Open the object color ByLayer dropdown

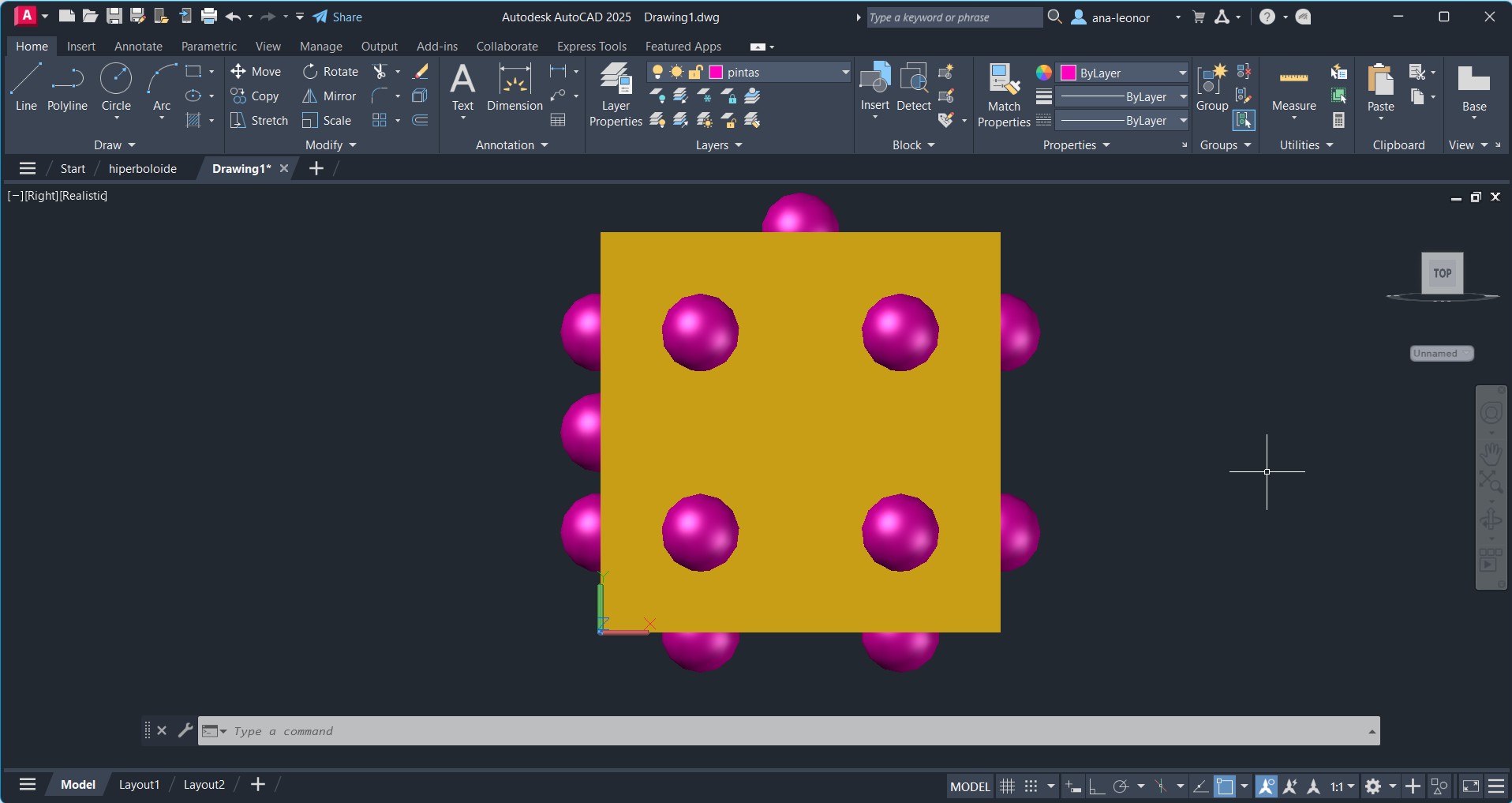click(1182, 73)
